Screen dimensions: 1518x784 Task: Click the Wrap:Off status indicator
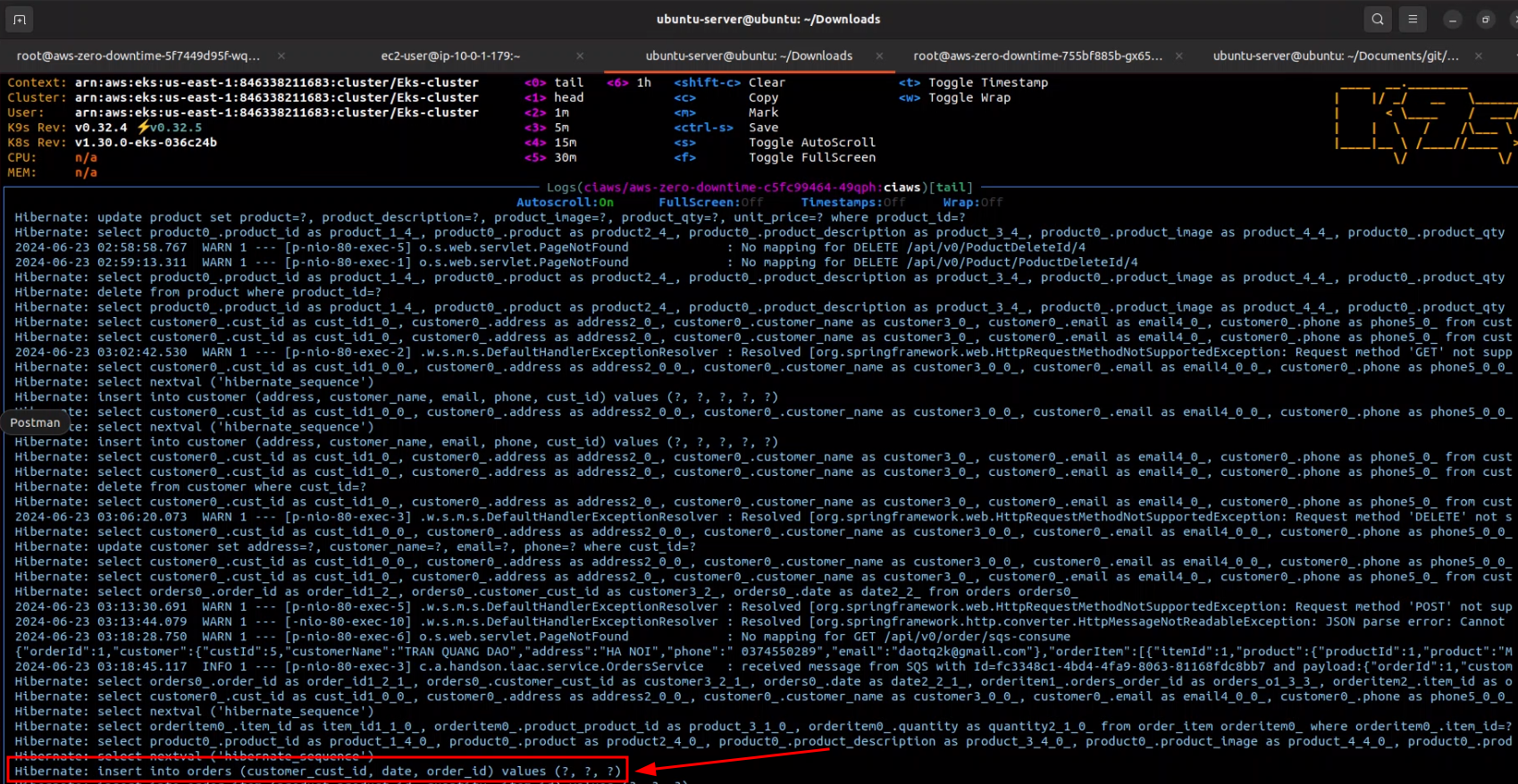[x=973, y=203]
